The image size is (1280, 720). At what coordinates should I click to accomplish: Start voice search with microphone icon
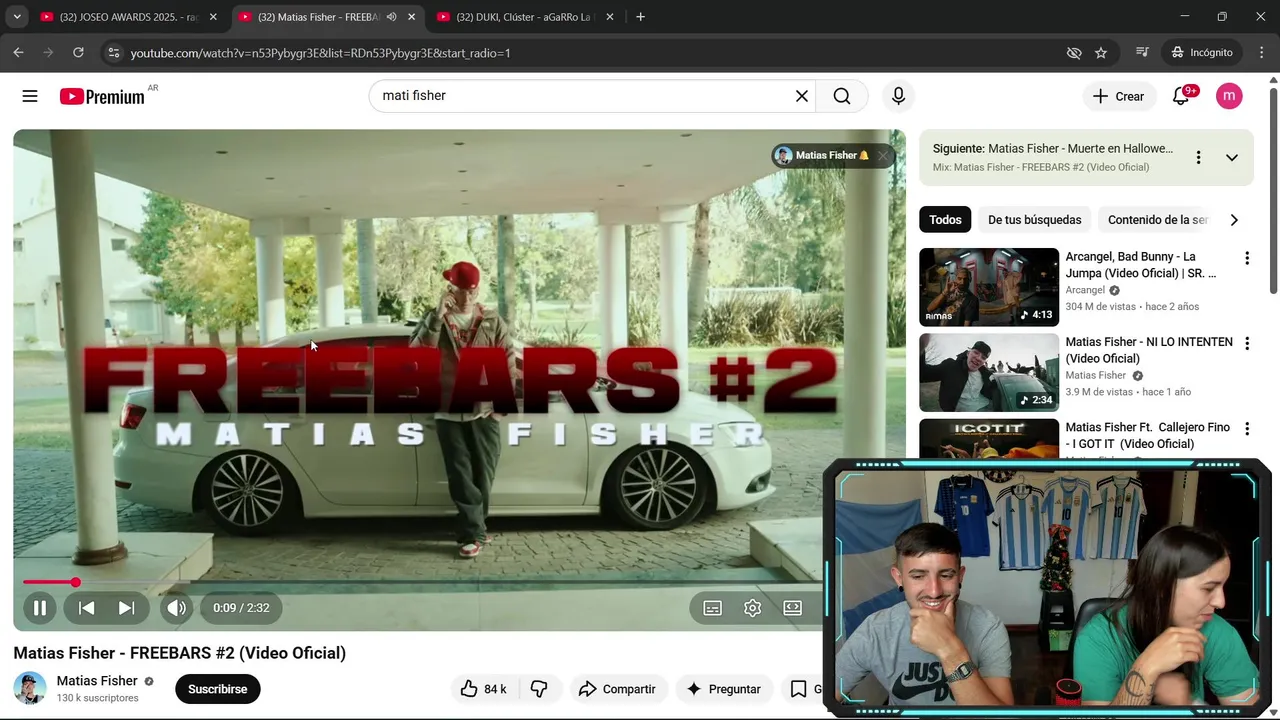[898, 96]
